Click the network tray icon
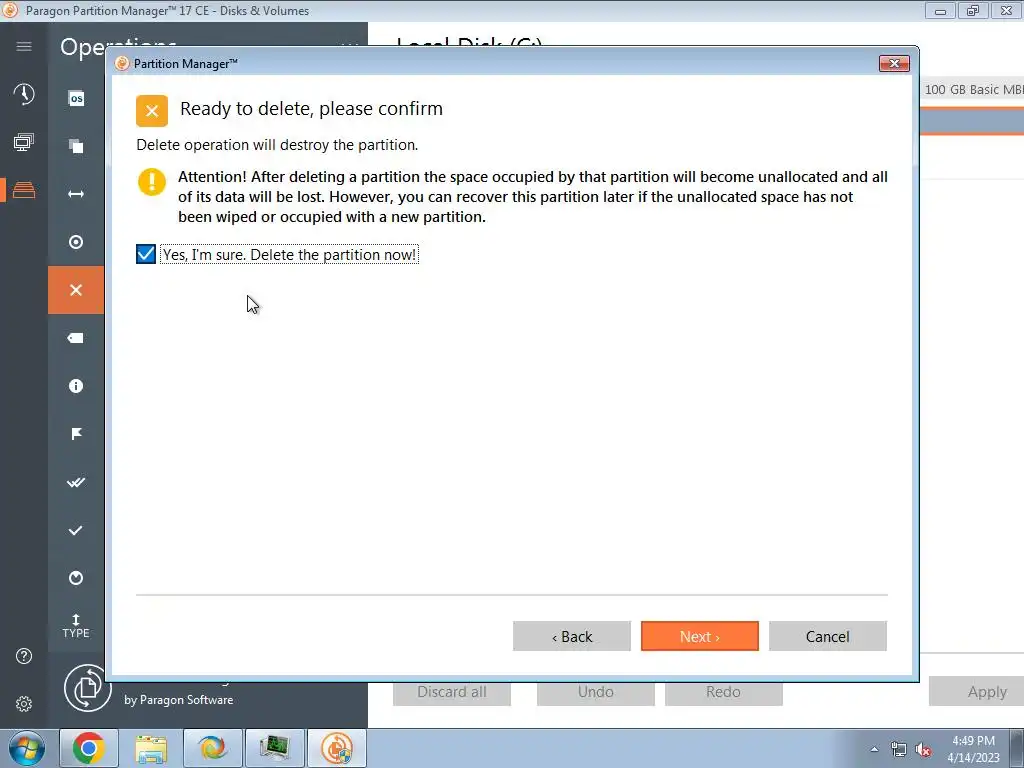1024x768 pixels. pos(899,750)
